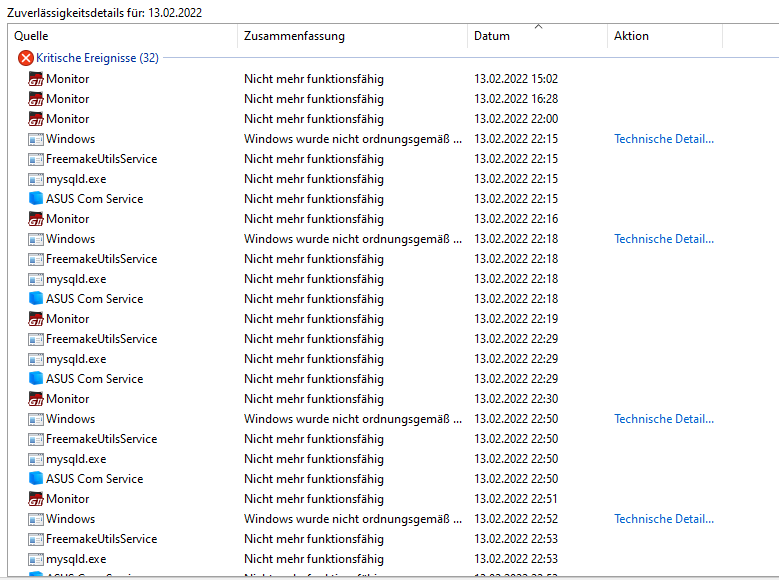The image size is (779, 580).
Task: Select the date cell 13.02.2022 22:30
Action: (x=516, y=399)
